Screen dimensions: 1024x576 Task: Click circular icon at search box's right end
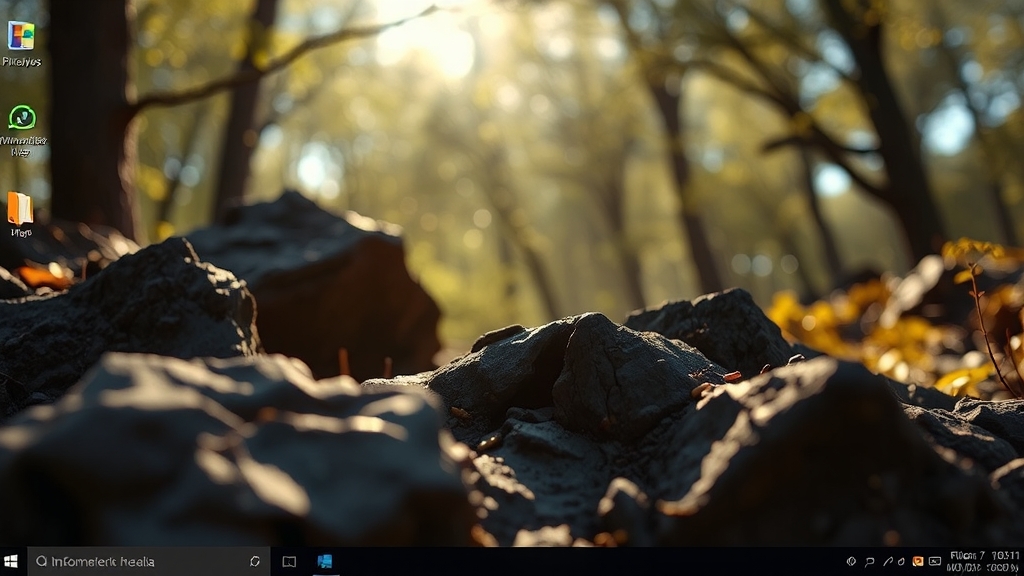[x=255, y=561]
